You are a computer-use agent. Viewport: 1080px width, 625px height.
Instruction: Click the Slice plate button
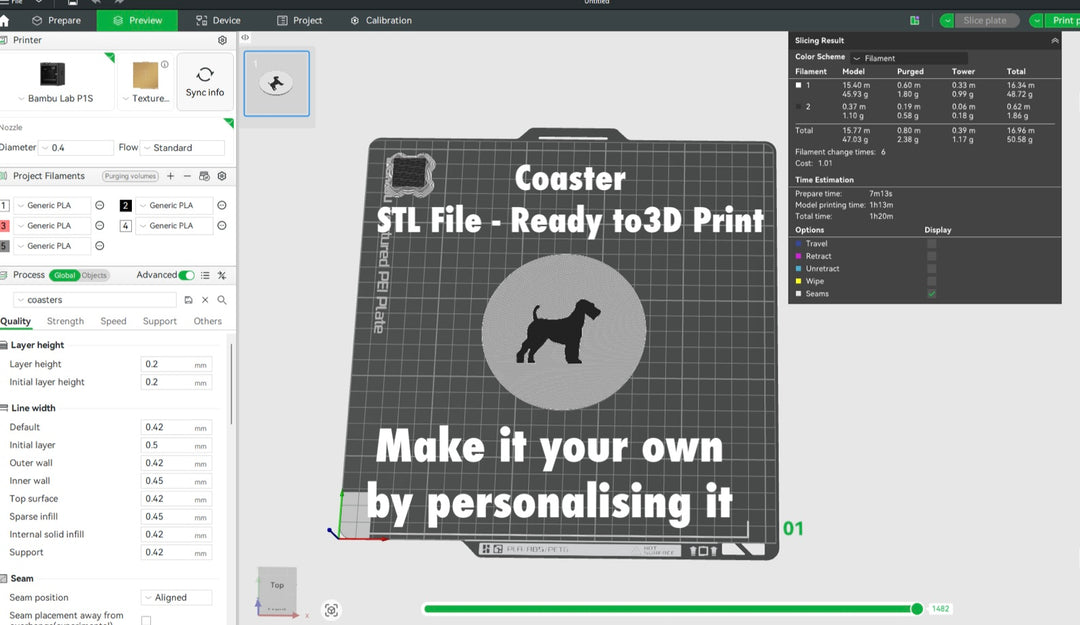coord(985,19)
